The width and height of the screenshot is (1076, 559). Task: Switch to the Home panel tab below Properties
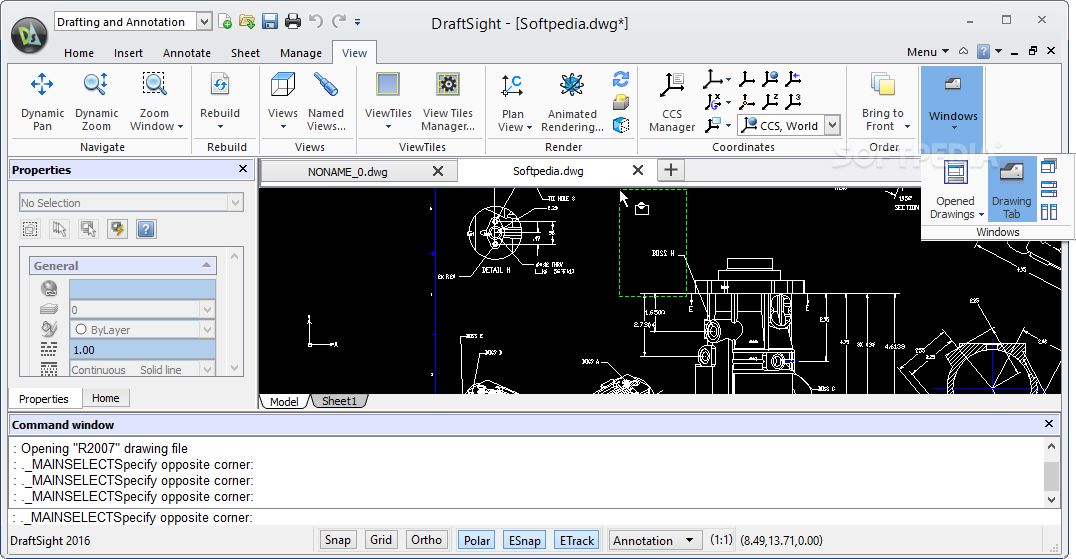(x=106, y=399)
